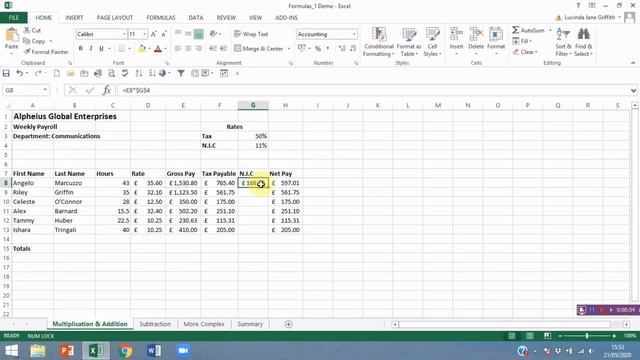Click inside the formula bar
This screenshot has width=640, height=360.
(373, 90)
